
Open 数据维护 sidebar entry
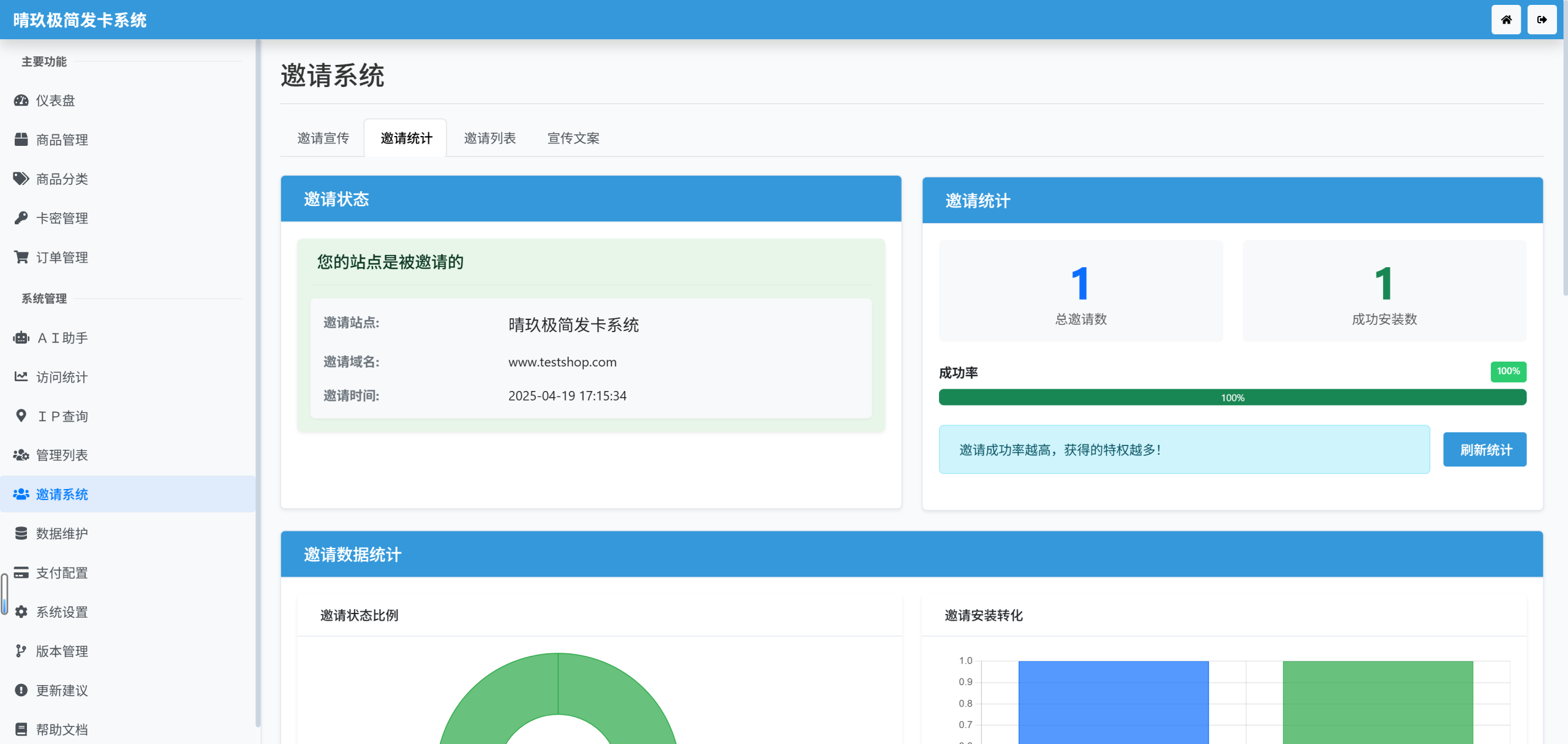click(127, 533)
